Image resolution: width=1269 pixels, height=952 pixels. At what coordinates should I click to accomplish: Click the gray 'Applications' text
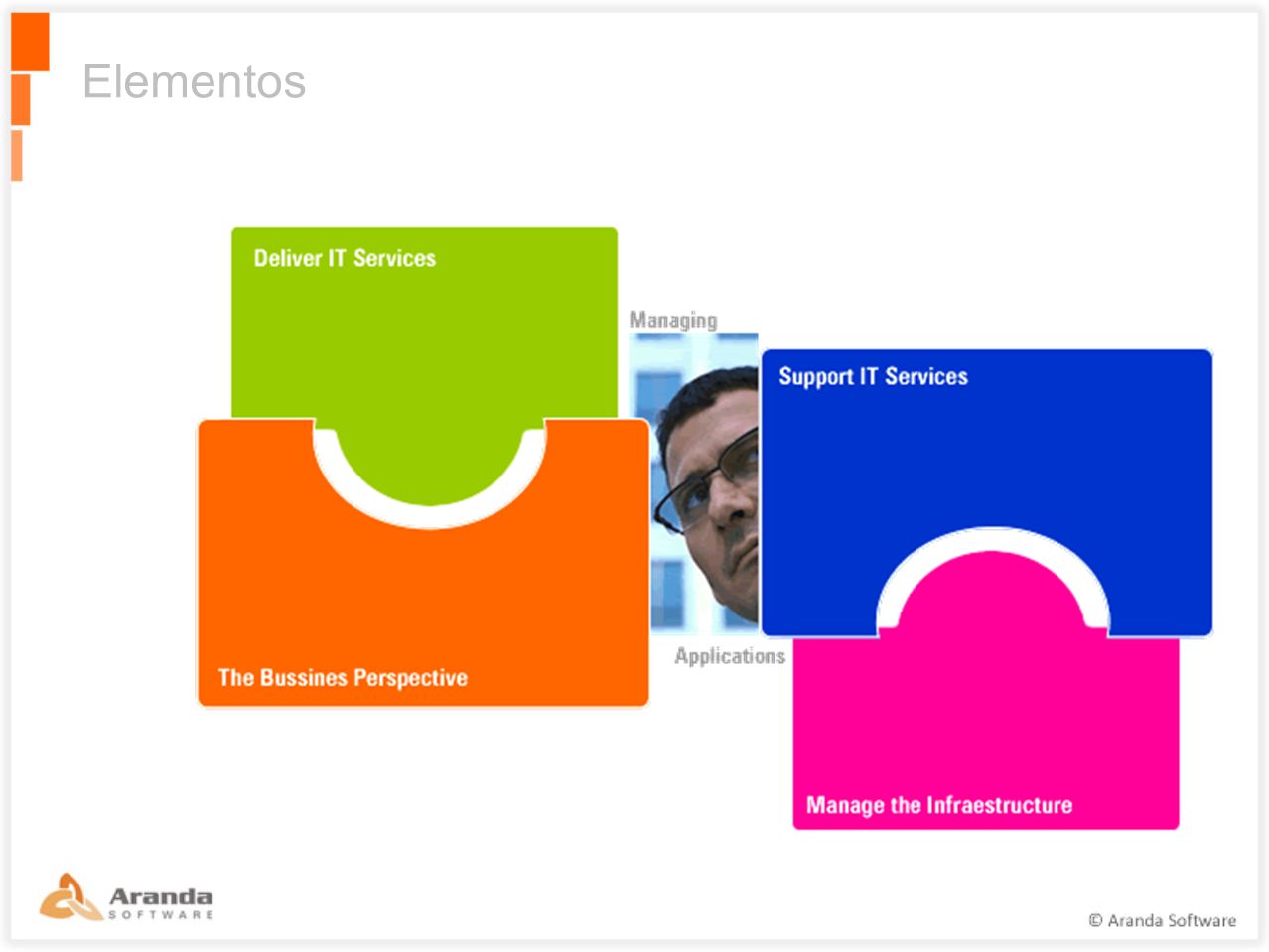(x=730, y=656)
